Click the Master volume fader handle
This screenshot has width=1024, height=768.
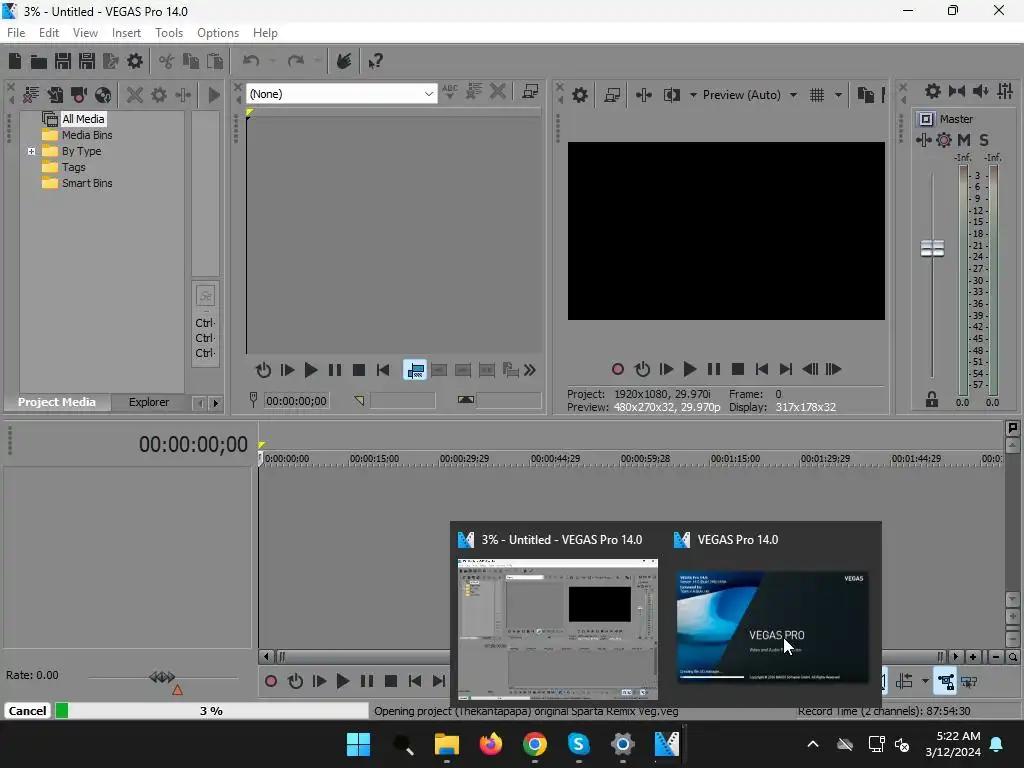[x=932, y=248]
